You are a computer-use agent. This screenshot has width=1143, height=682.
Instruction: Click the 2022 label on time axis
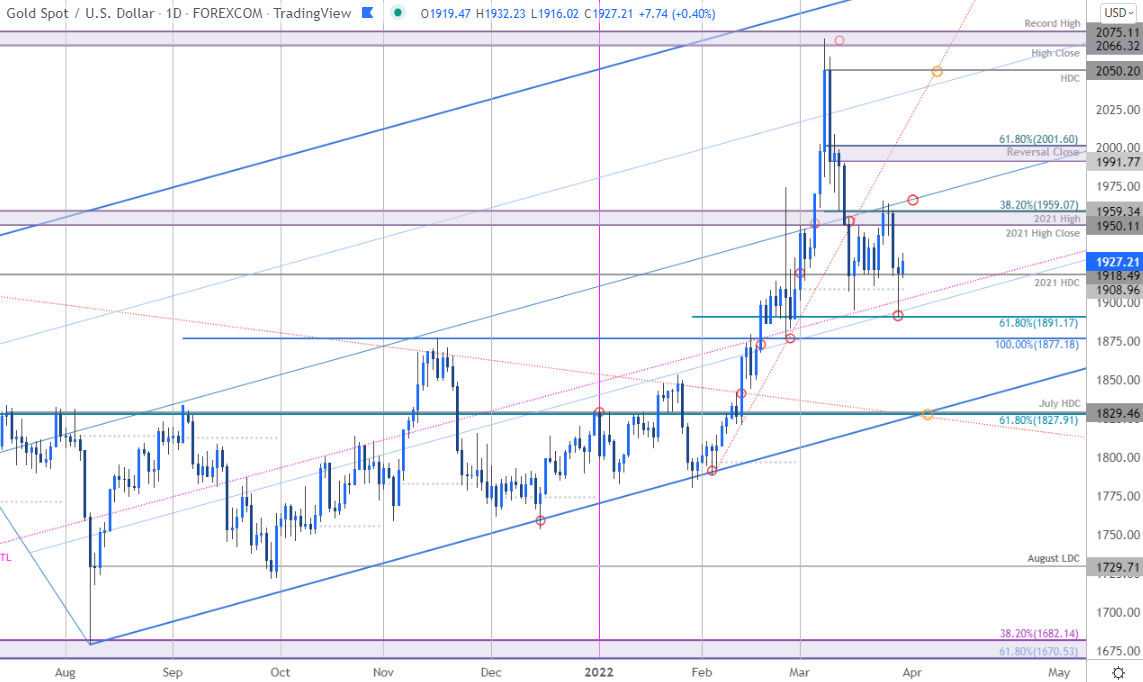(x=598, y=672)
